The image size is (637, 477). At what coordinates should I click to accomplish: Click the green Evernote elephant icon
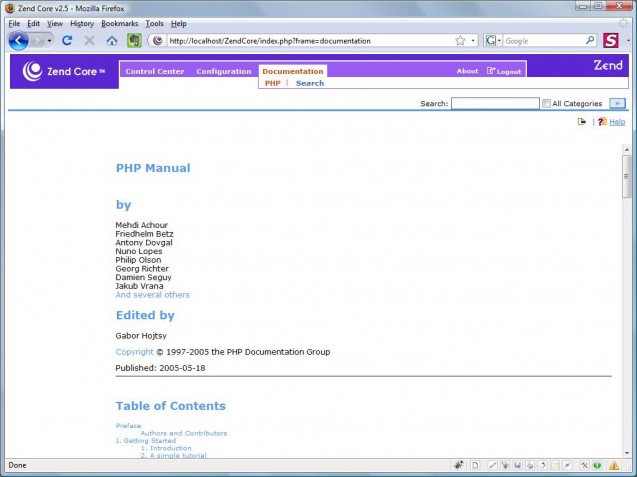(x=134, y=41)
